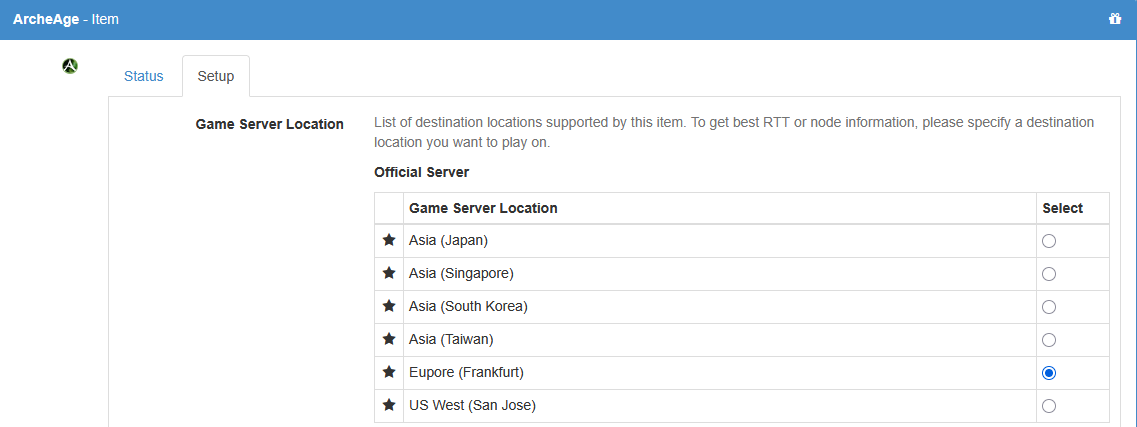
Task: Click the Asia (Taiwan) location text
Action: tap(451, 339)
